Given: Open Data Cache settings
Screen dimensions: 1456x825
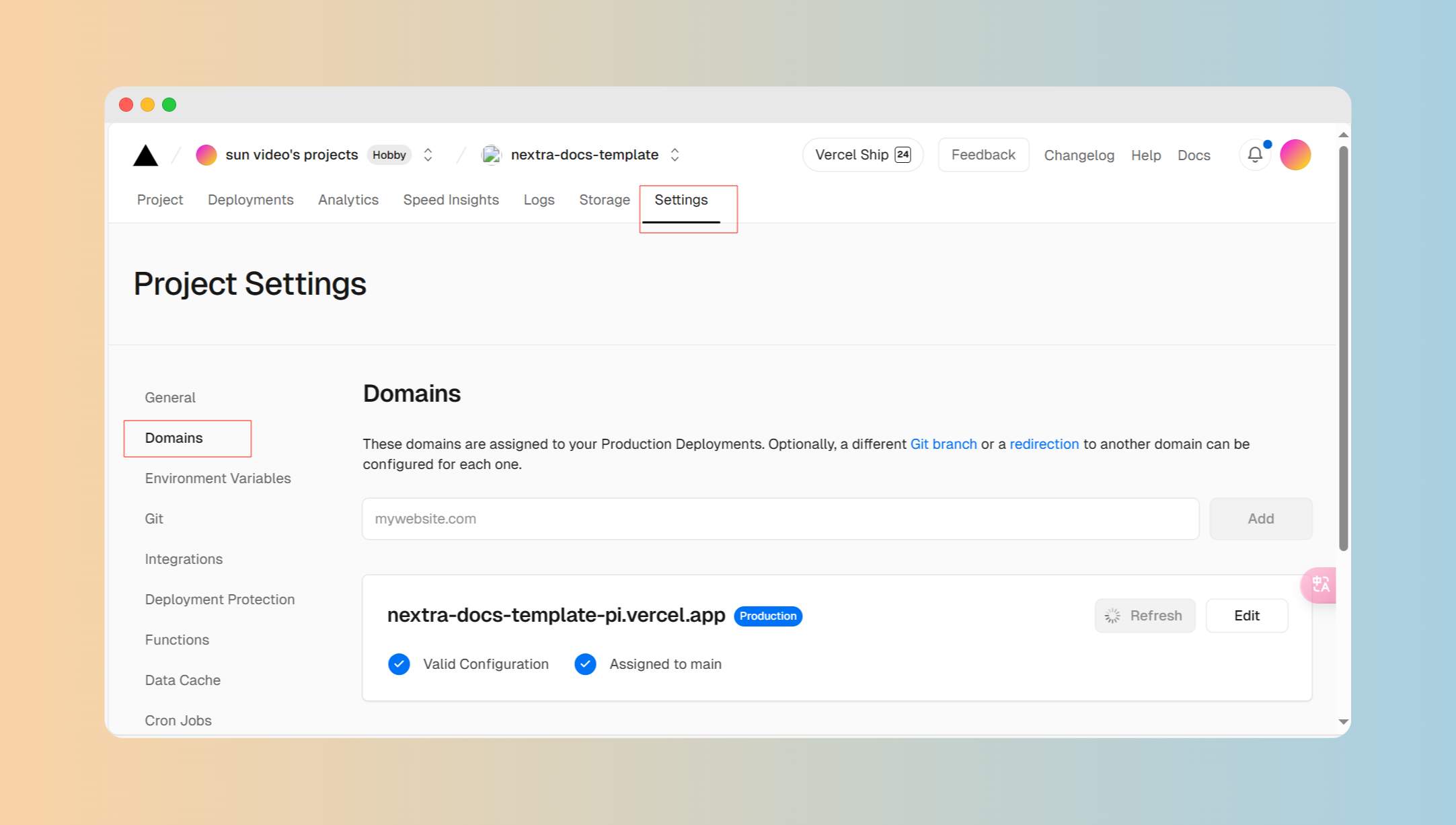Looking at the screenshot, I should click(182, 680).
